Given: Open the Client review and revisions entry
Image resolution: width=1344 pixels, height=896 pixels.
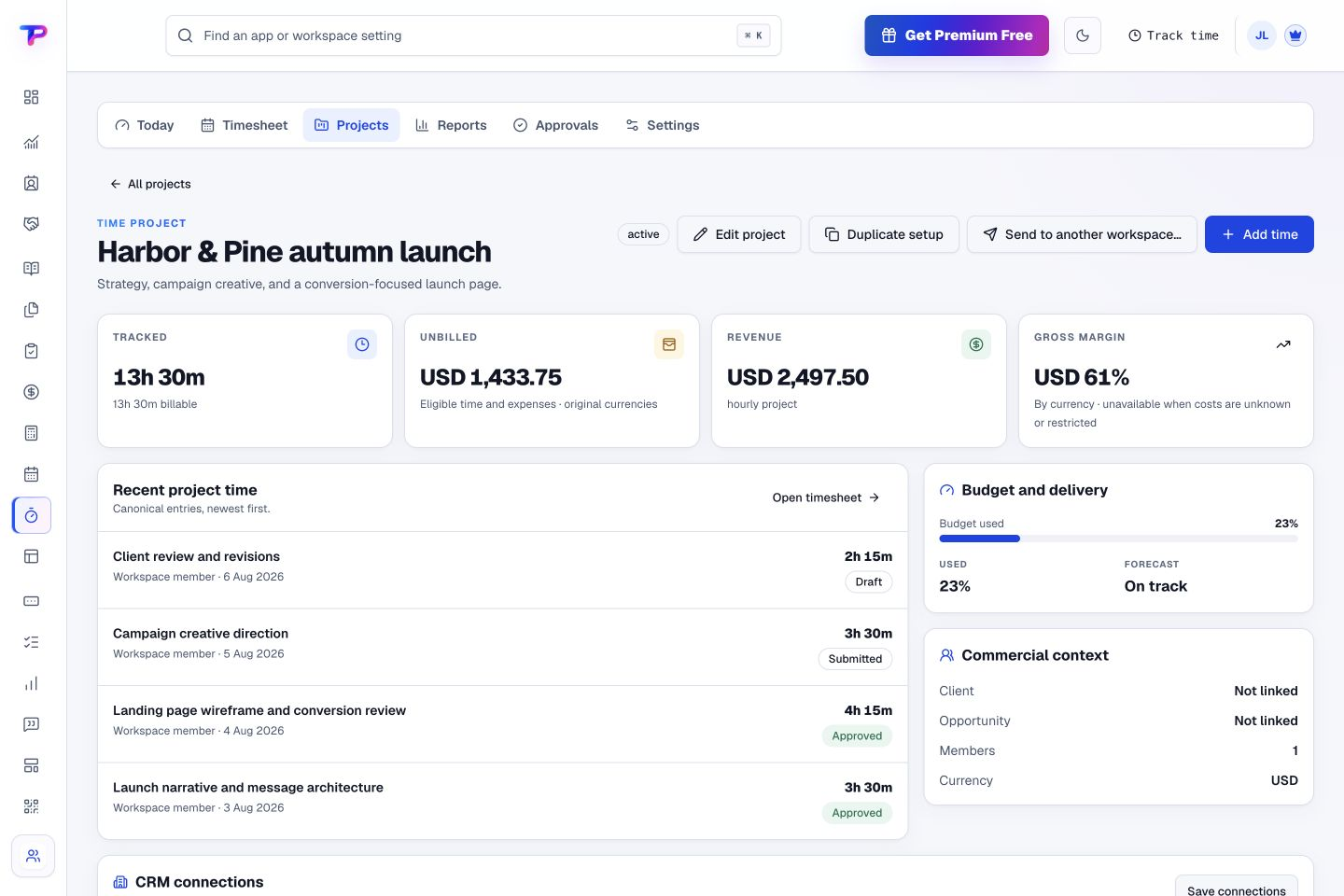Looking at the screenshot, I should click(502, 570).
